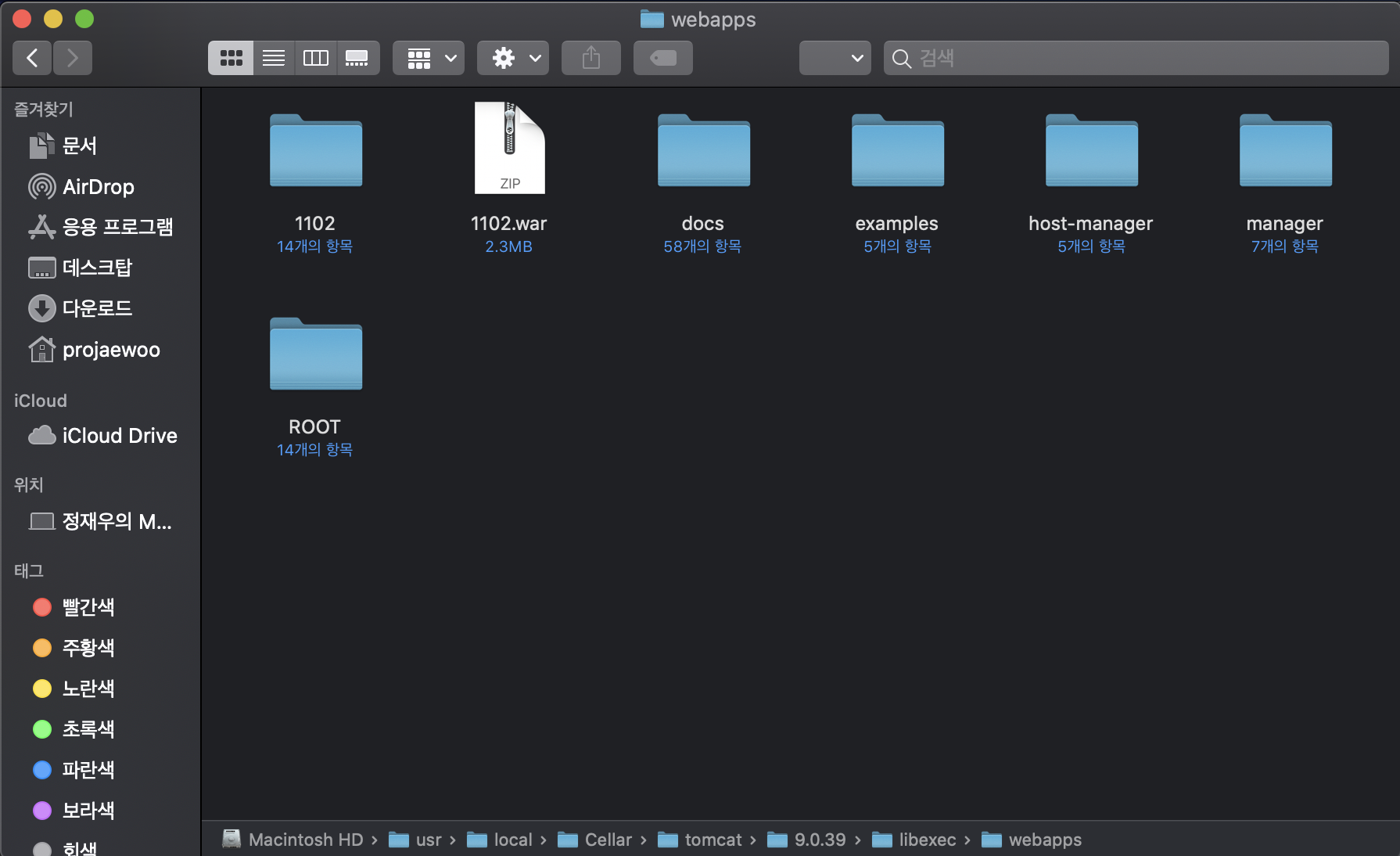Switch to gallery view
1400x856 pixels.
(x=358, y=58)
